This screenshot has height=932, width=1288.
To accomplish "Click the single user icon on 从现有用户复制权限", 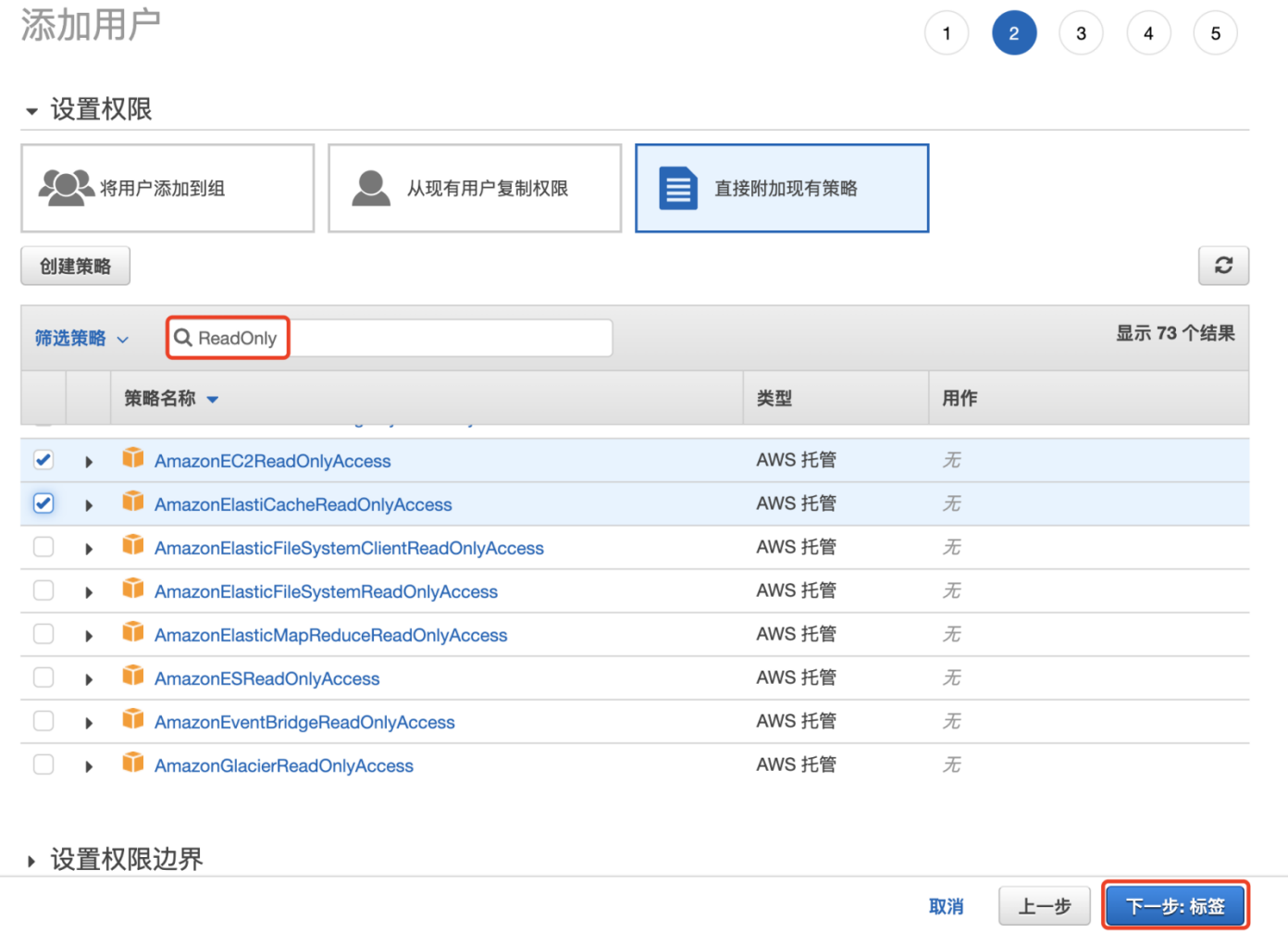I will (371, 188).
